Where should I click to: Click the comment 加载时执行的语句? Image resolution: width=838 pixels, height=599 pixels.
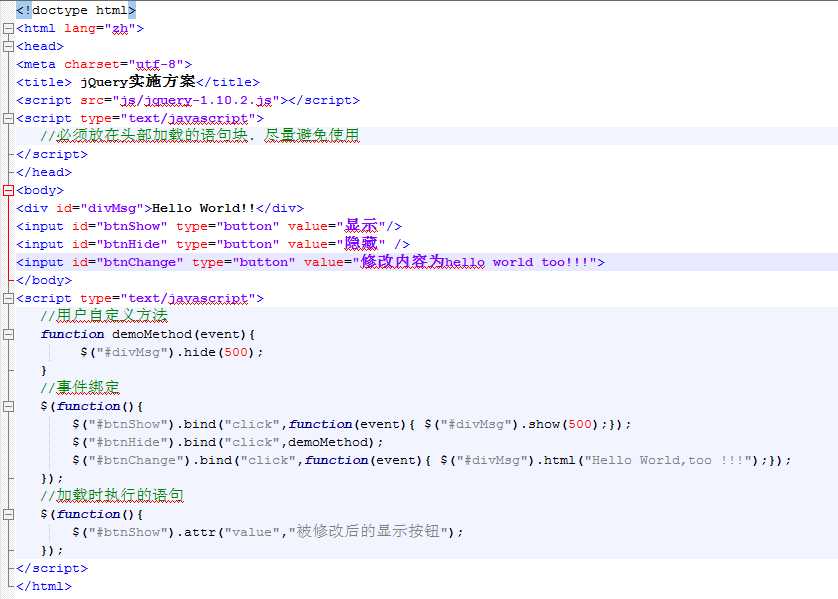112,495
